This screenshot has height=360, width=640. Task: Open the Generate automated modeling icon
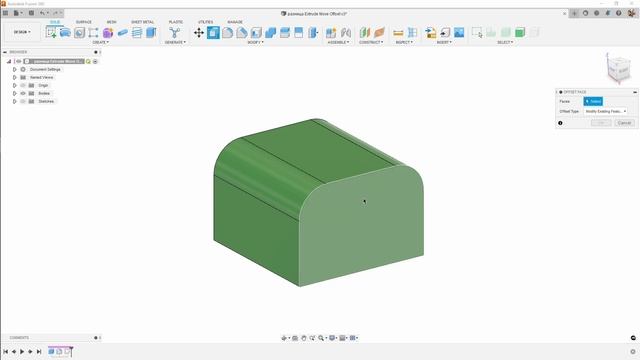point(175,33)
